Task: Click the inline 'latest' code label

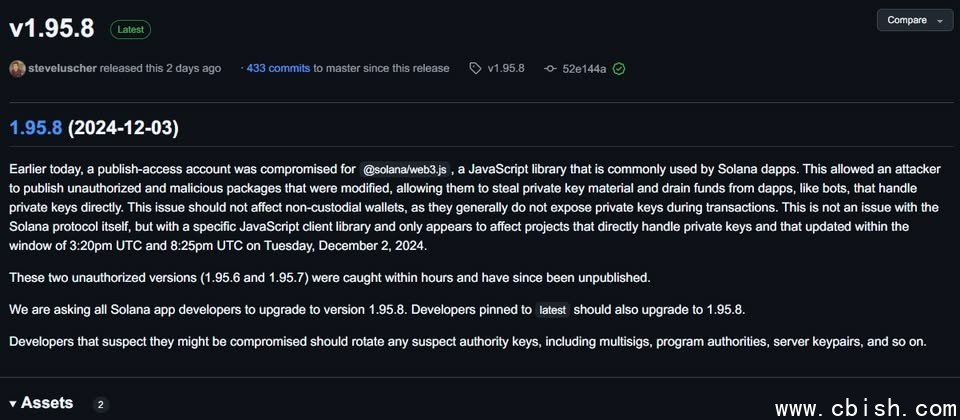Action: [x=552, y=310]
